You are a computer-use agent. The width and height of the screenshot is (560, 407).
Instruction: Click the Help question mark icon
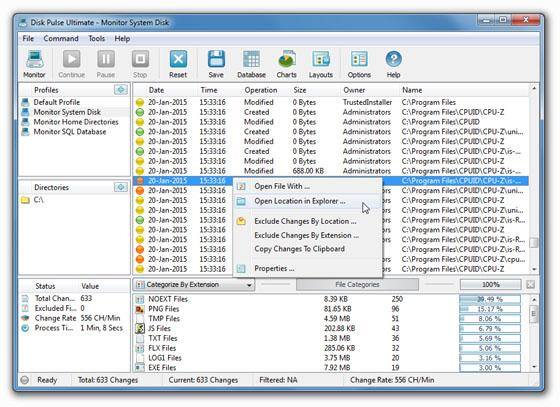tap(394, 60)
